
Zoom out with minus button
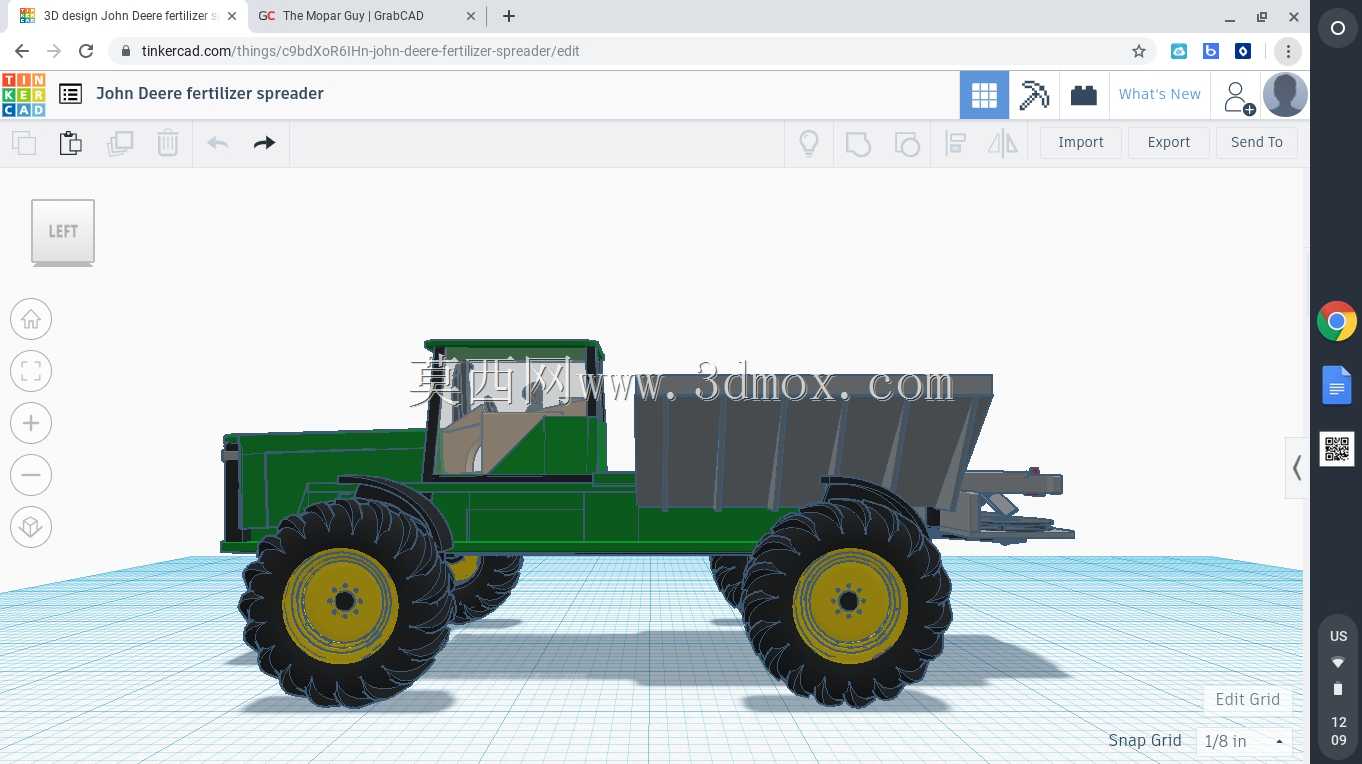coord(31,475)
